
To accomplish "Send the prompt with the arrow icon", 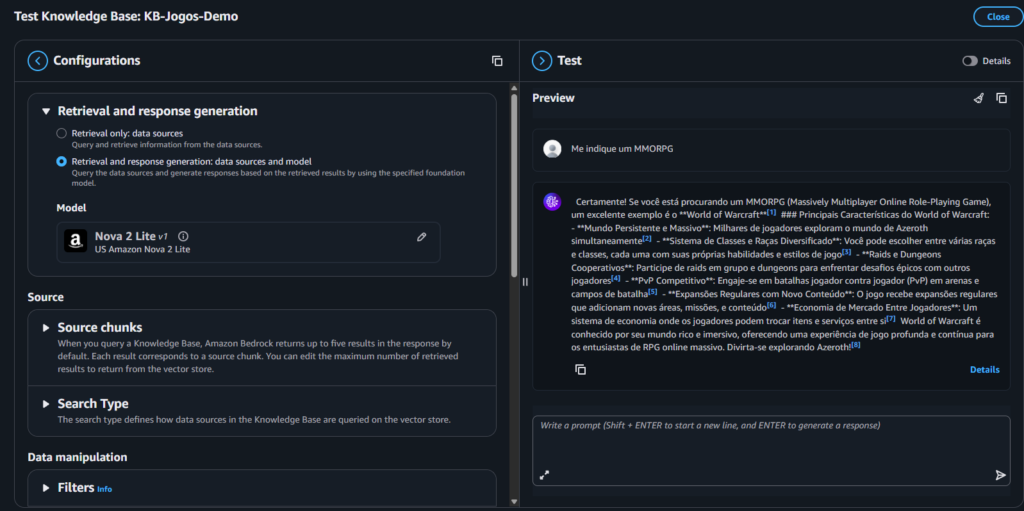I will (1000, 475).
